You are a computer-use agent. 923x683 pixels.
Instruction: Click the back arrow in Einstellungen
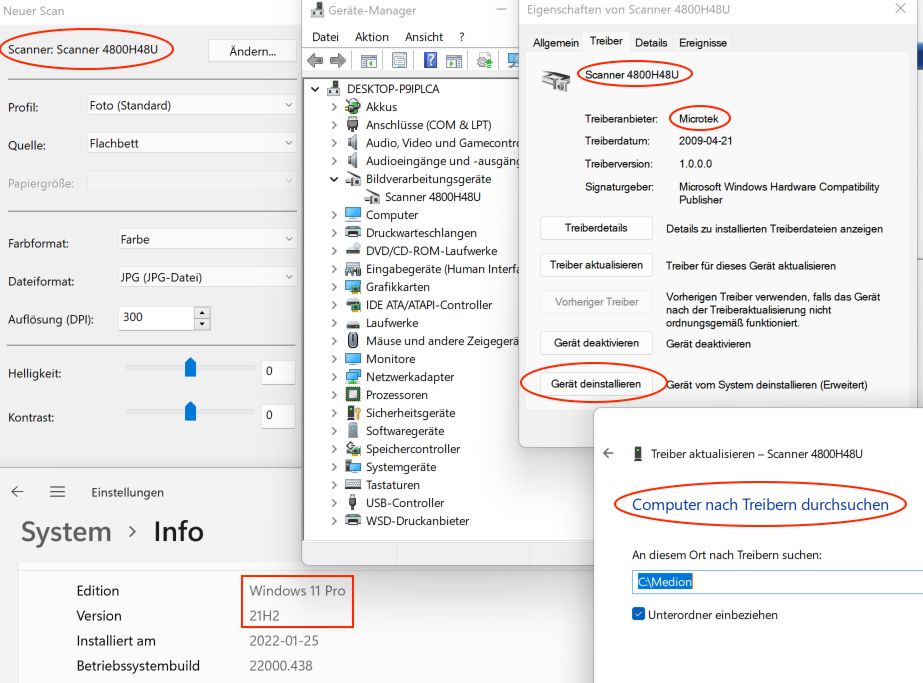[17, 492]
